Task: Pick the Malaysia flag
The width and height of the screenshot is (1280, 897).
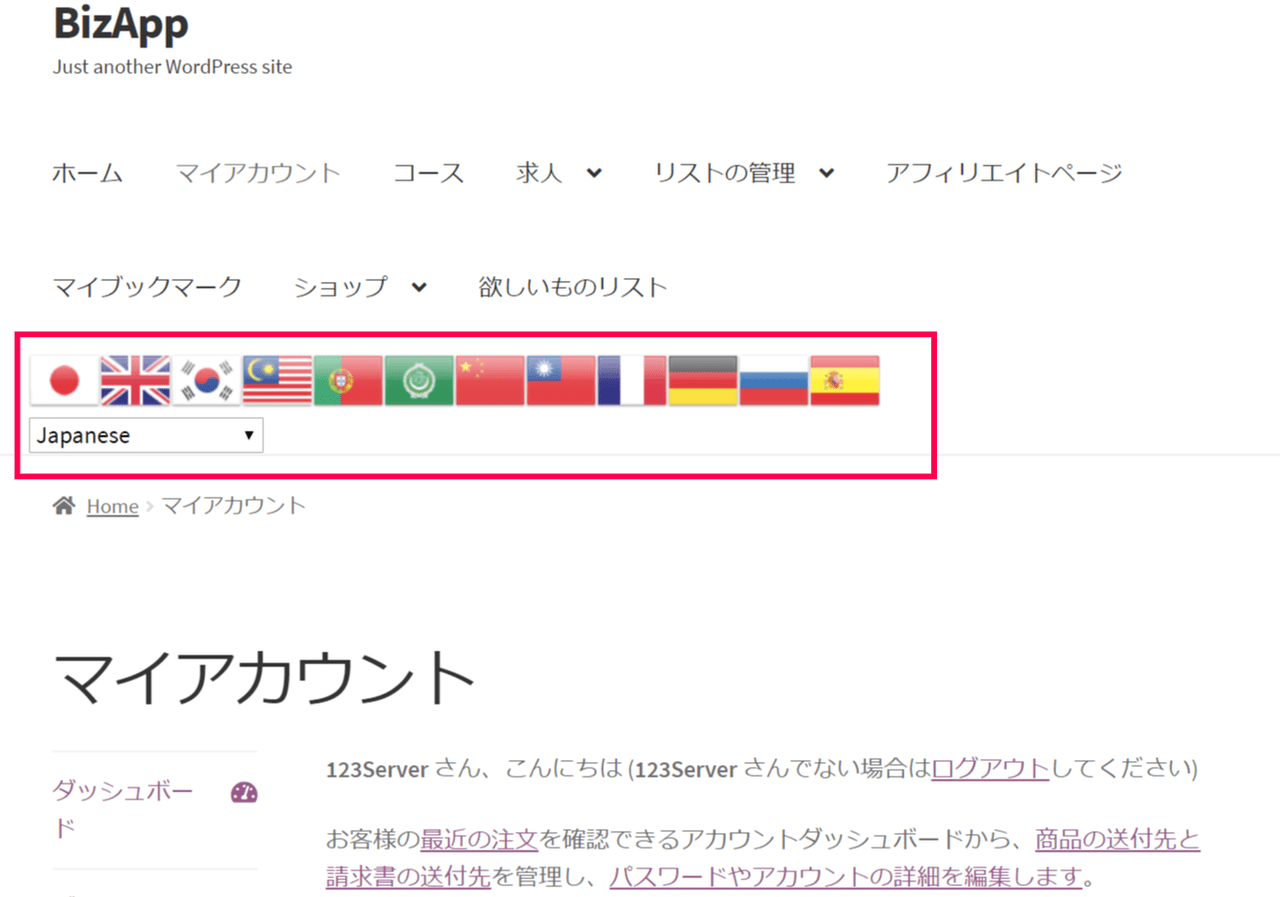Action: pyautogui.click(x=277, y=380)
